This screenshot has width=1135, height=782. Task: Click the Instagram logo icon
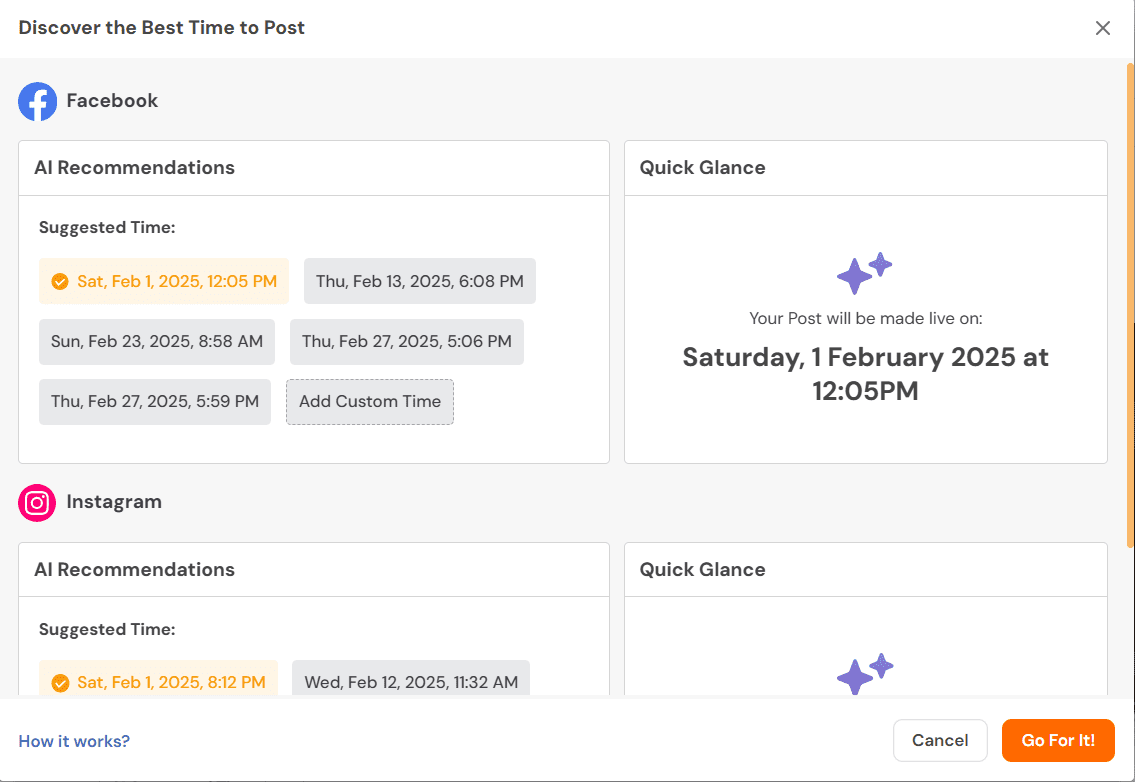coord(38,503)
